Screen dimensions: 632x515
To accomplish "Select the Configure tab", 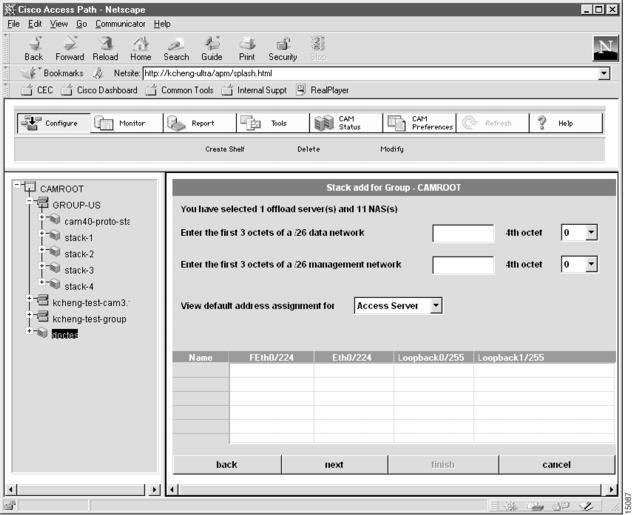I will point(54,123).
